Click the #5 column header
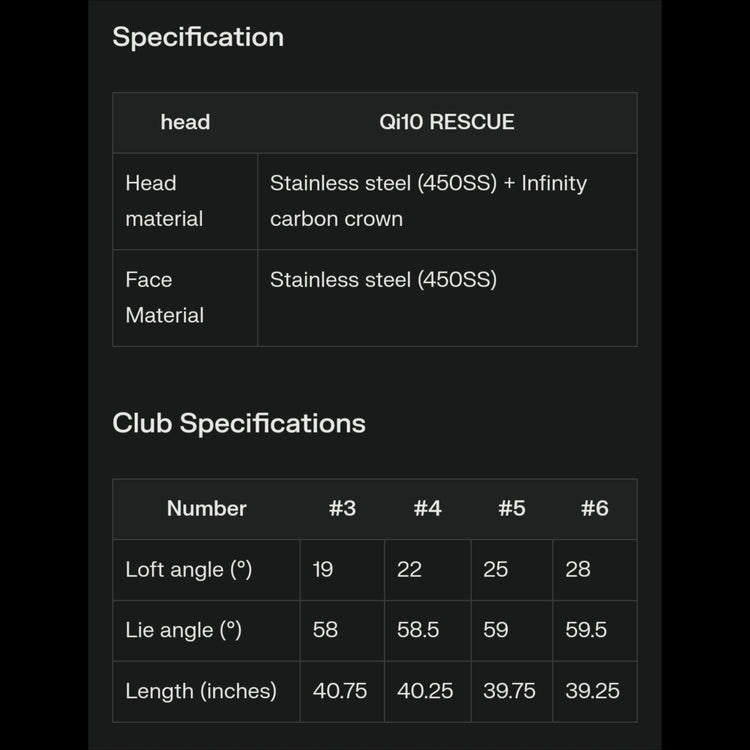The height and width of the screenshot is (750, 750). [x=511, y=508]
